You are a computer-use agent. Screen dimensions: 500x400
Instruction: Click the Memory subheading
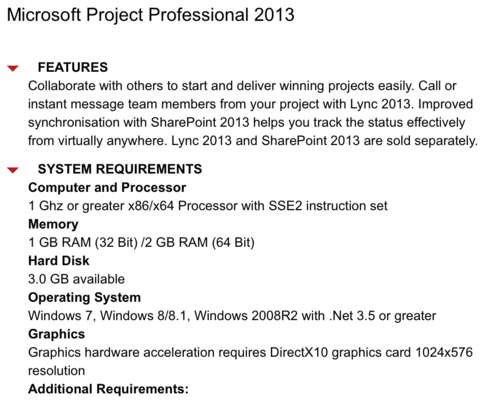53,224
